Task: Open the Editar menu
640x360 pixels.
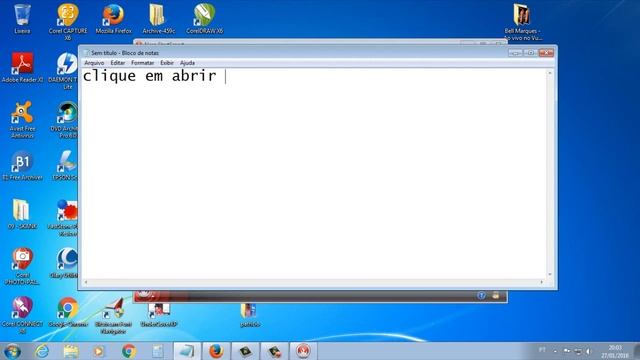Action: click(x=118, y=63)
